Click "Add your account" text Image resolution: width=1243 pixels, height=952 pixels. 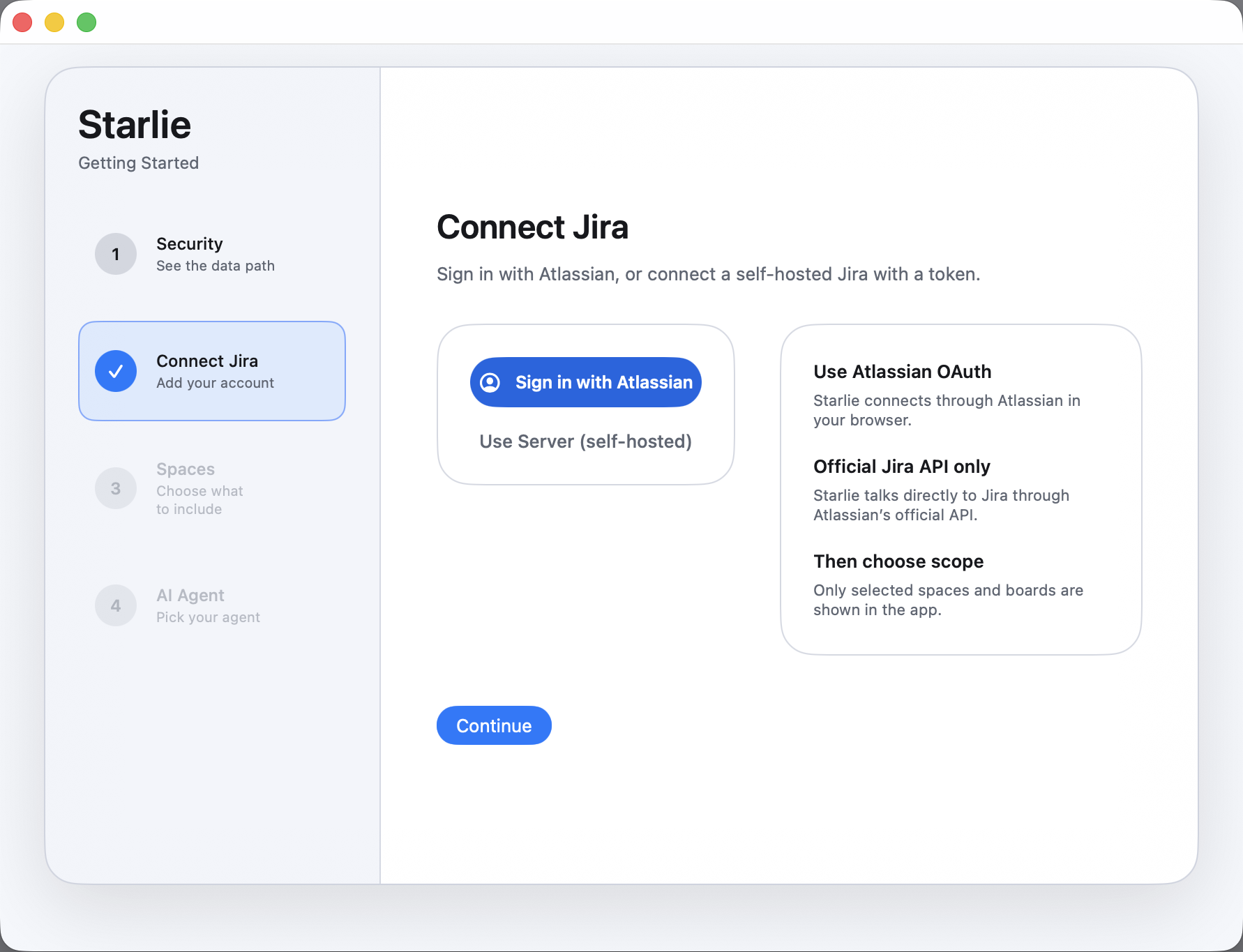pyautogui.click(x=215, y=383)
